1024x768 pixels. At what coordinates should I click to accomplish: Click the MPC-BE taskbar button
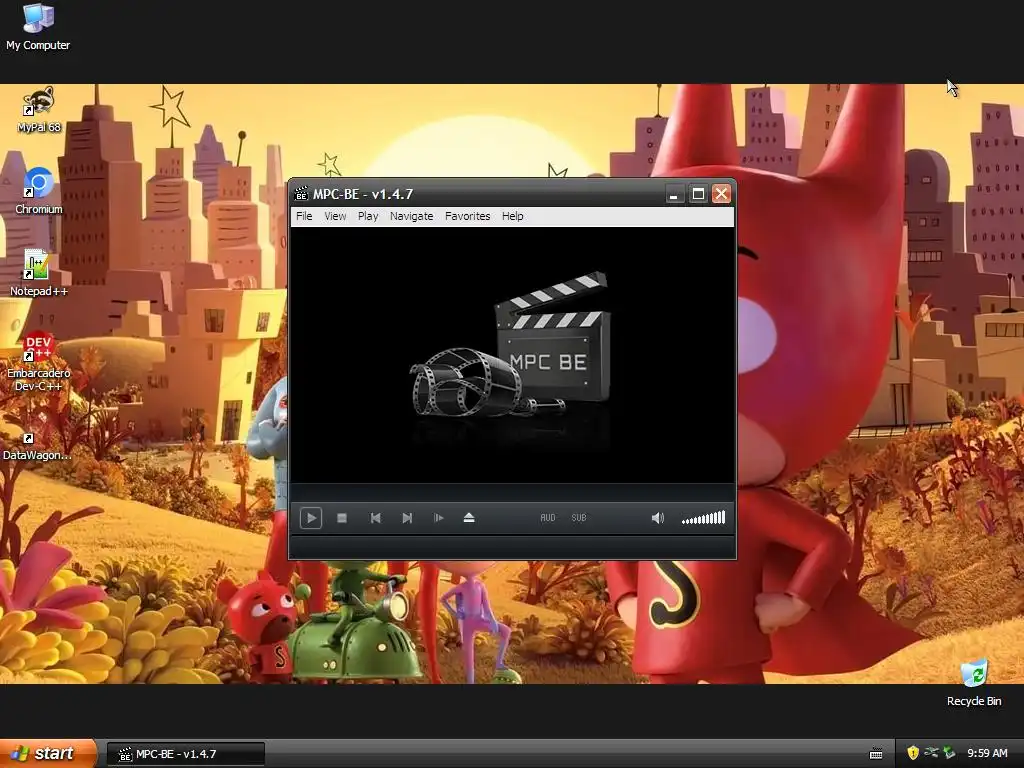[x=185, y=754]
